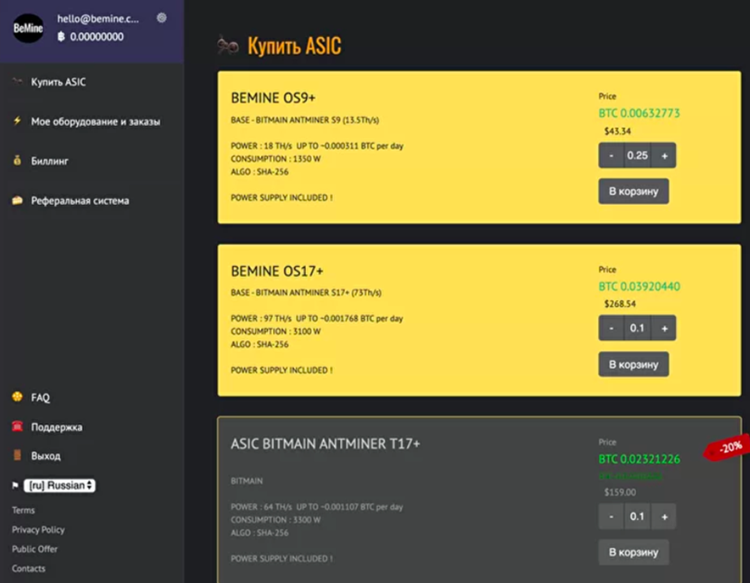Open the Public Offer link
Screen dimensions: 750x583
click(34, 549)
